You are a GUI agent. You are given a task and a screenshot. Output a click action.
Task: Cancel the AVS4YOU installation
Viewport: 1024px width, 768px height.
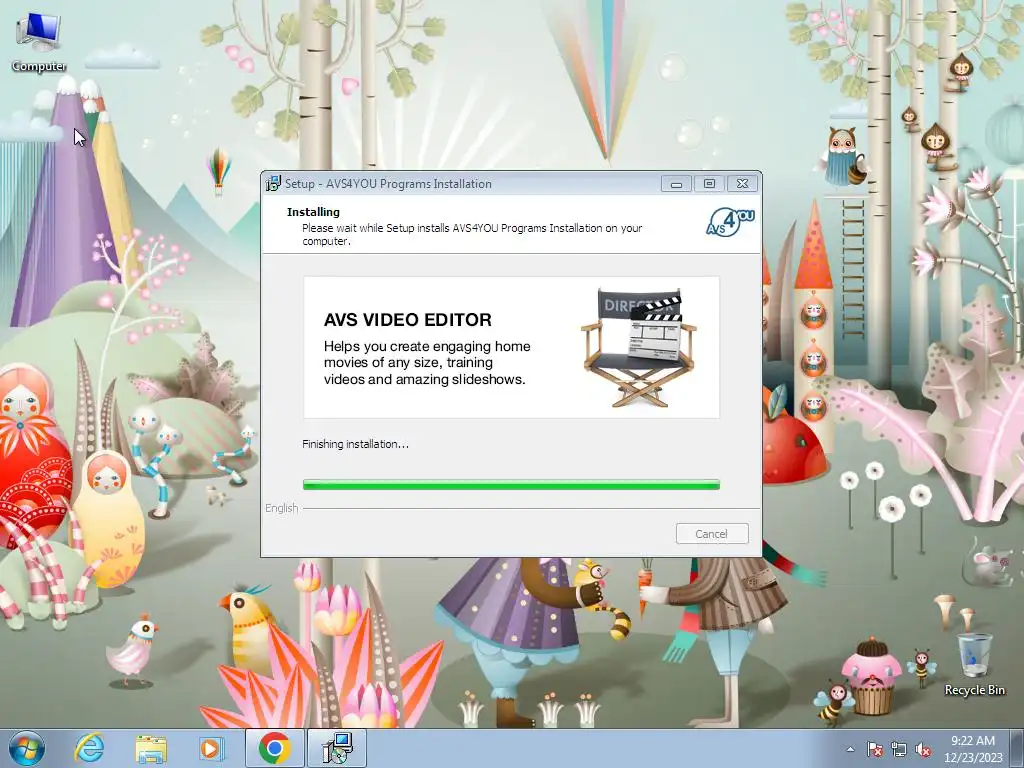[712, 534]
